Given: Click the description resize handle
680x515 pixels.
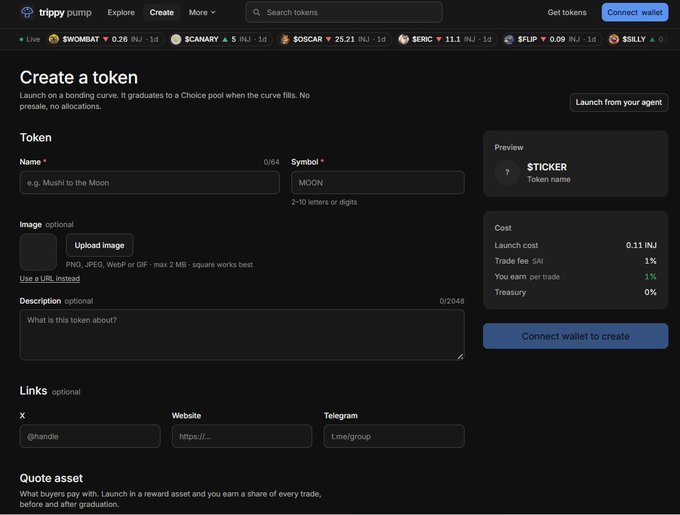Looking at the screenshot, I should (460, 356).
